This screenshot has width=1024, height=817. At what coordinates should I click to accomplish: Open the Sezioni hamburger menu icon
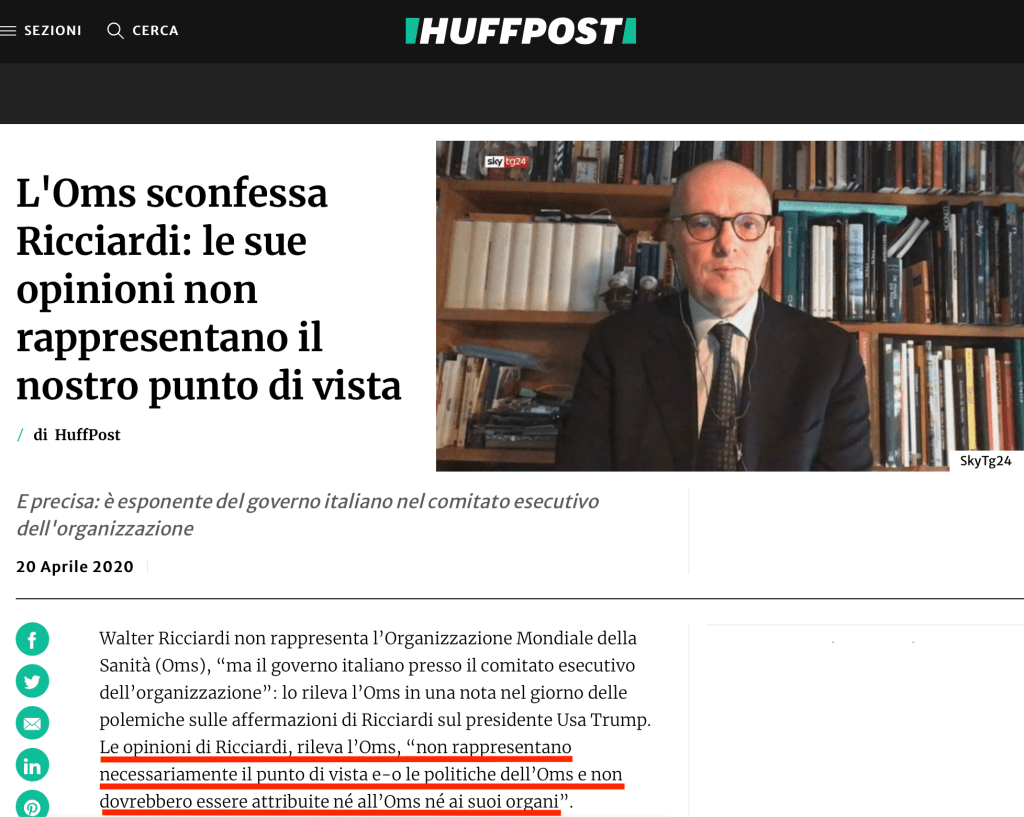tap(8, 31)
